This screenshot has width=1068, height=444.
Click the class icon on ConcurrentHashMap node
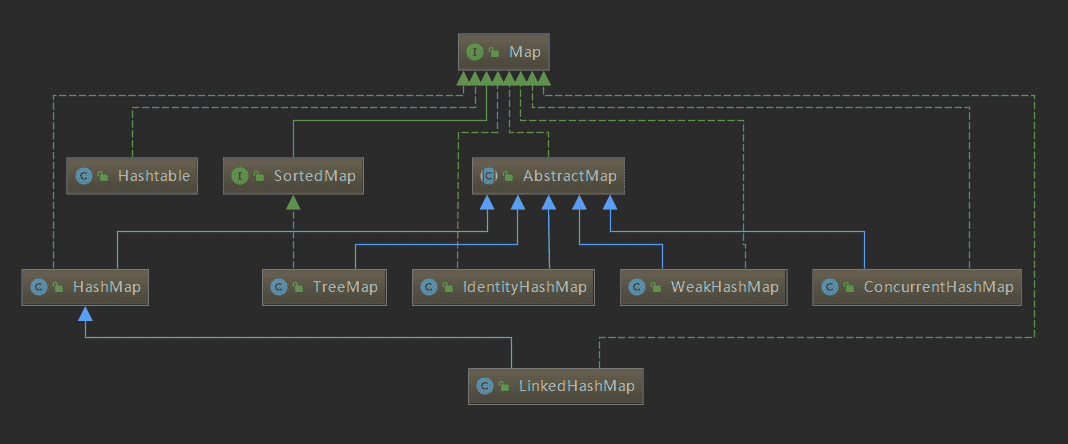829,287
